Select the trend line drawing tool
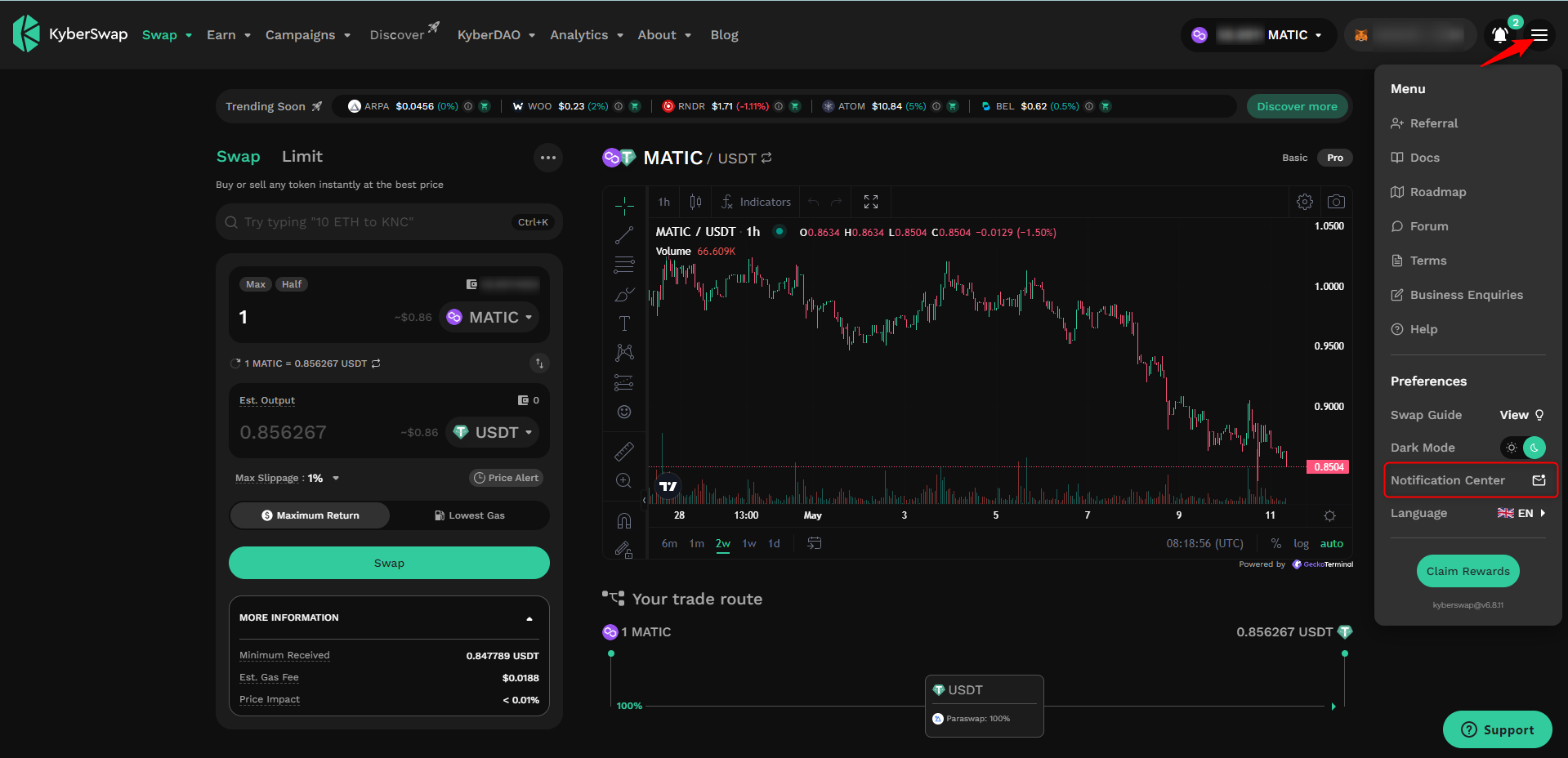 click(624, 235)
